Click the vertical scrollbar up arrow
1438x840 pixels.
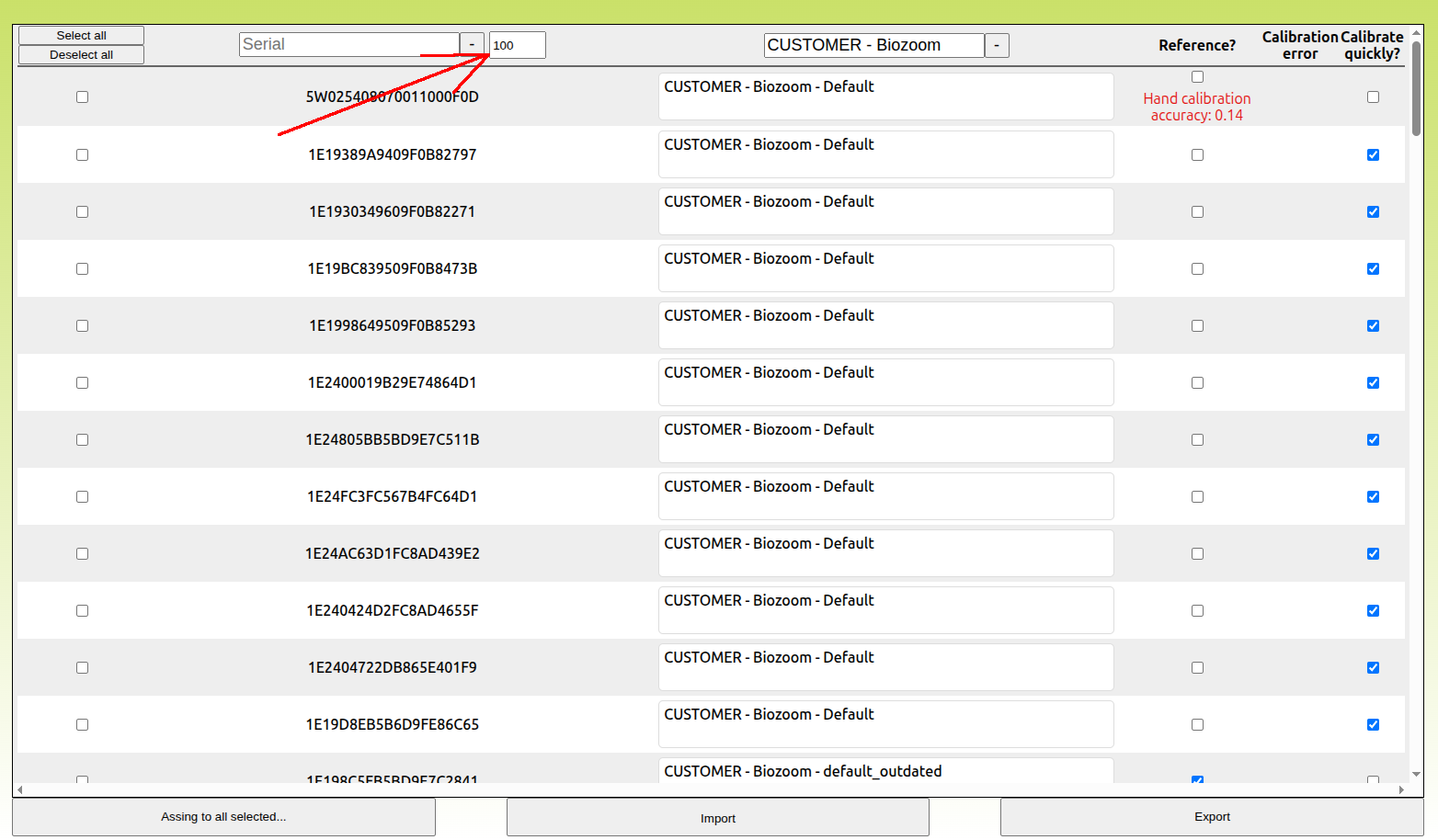tap(1416, 32)
